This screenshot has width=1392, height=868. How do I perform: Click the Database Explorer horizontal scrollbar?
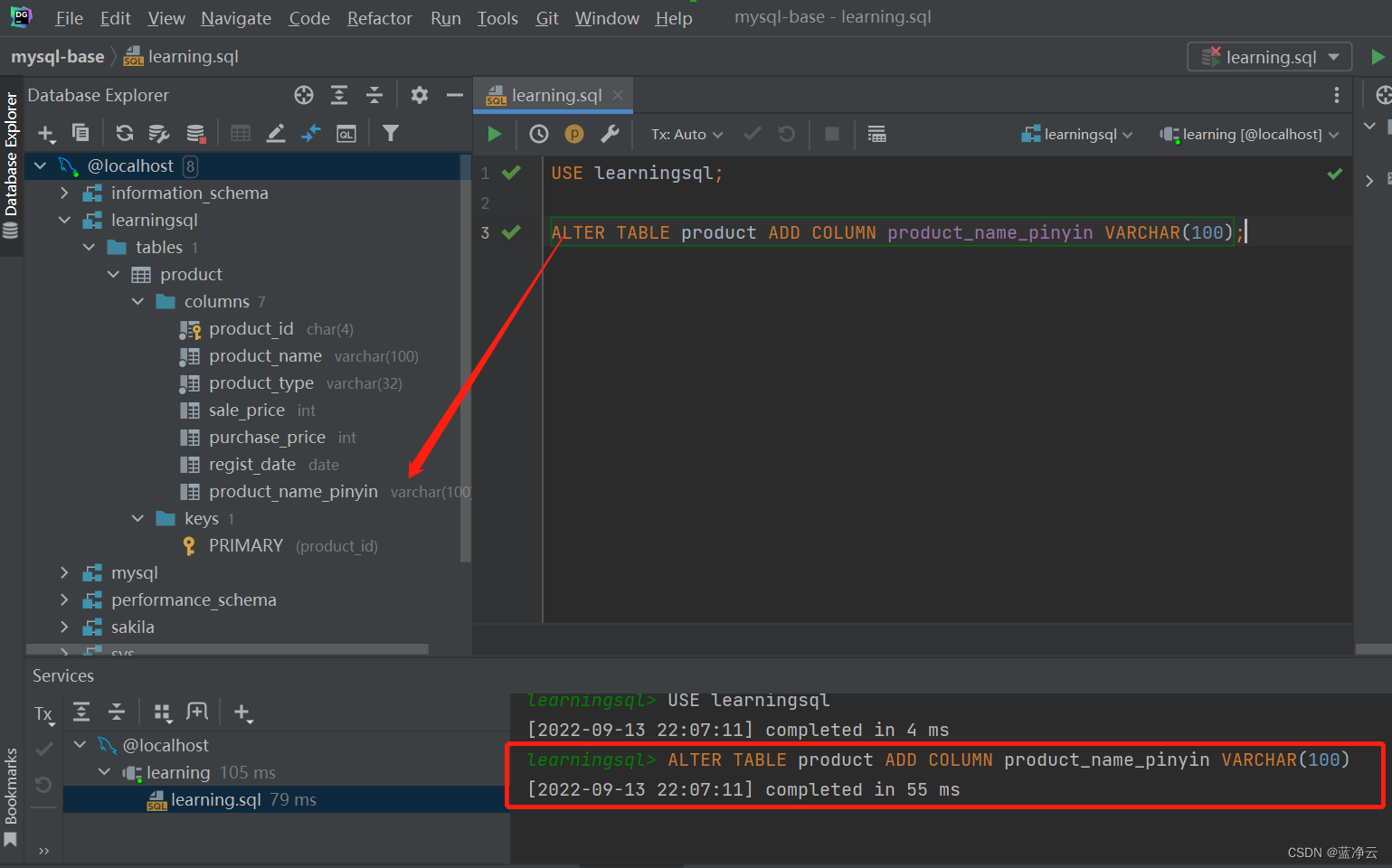(x=227, y=648)
